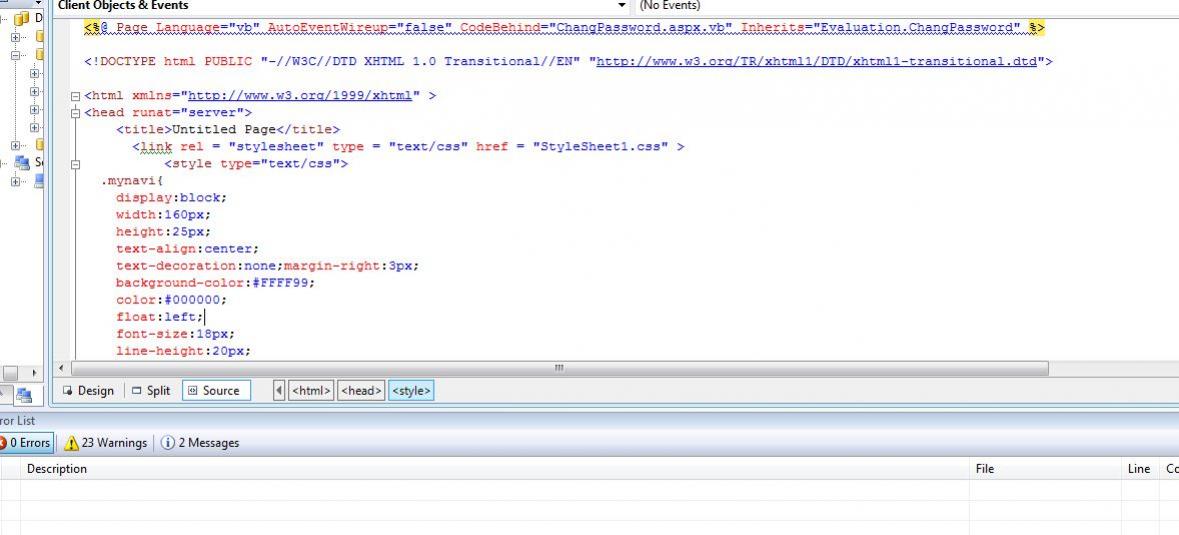This screenshot has width=1179, height=535.
Task: Click the left arrow before tag navigator
Action: [x=279, y=391]
